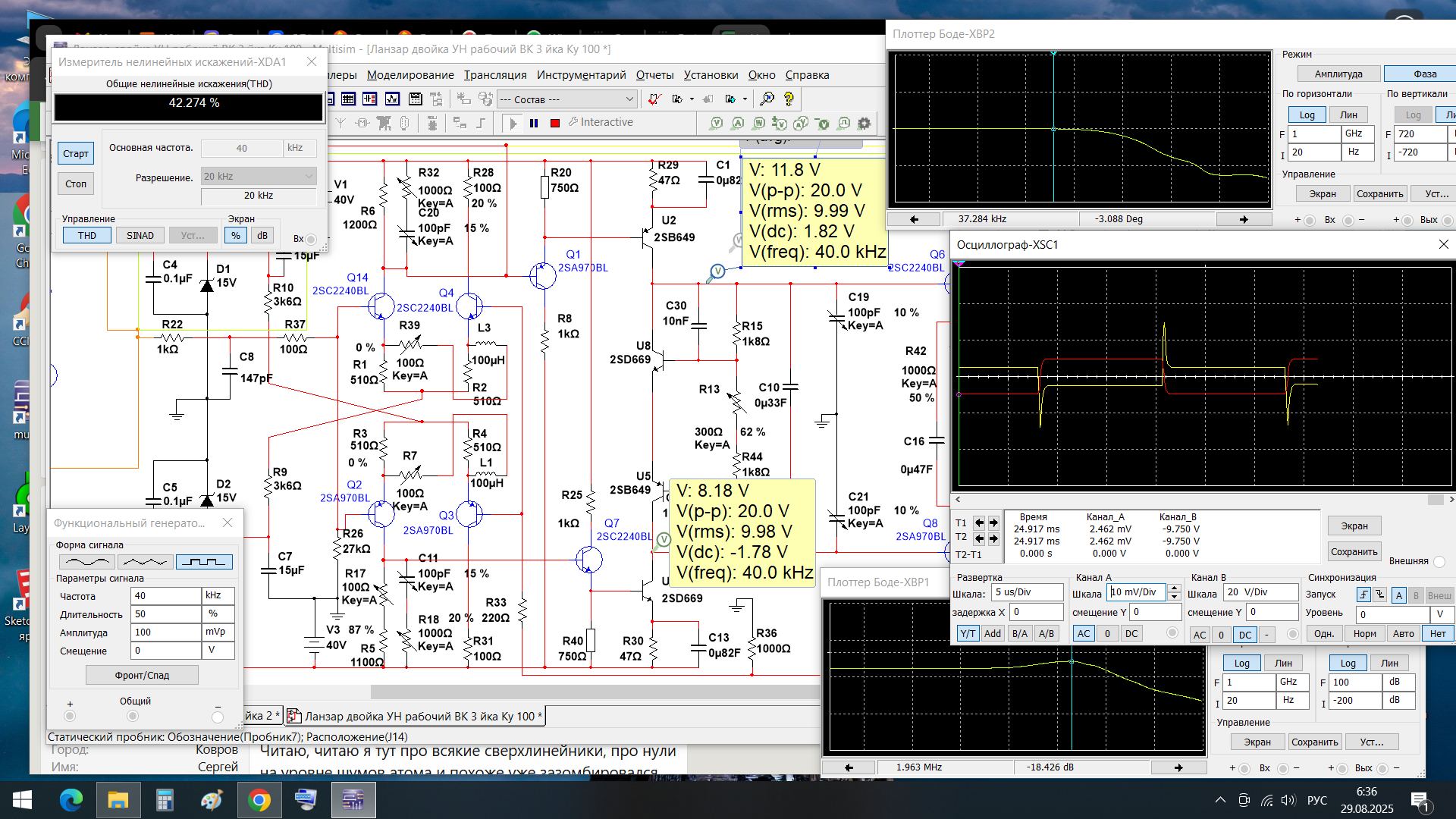Set Channel A coupling to DC

coord(1131,634)
